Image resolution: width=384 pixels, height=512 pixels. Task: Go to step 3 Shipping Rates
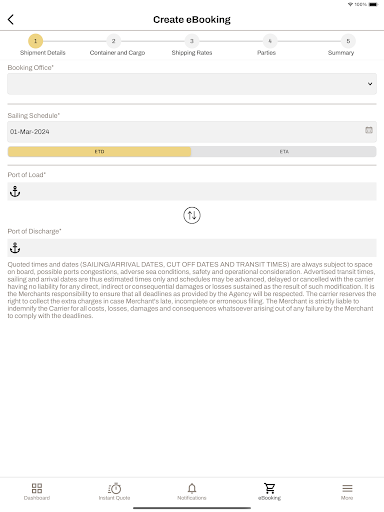[x=192, y=45]
